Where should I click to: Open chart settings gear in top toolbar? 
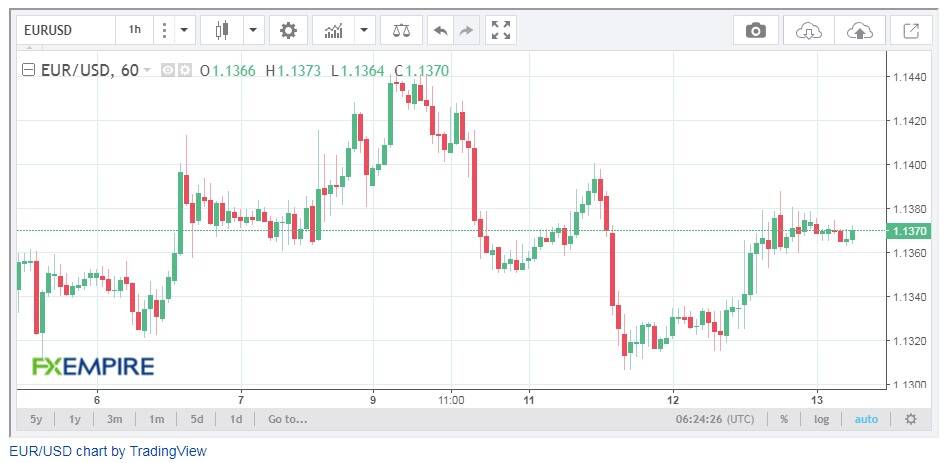click(288, 30)
